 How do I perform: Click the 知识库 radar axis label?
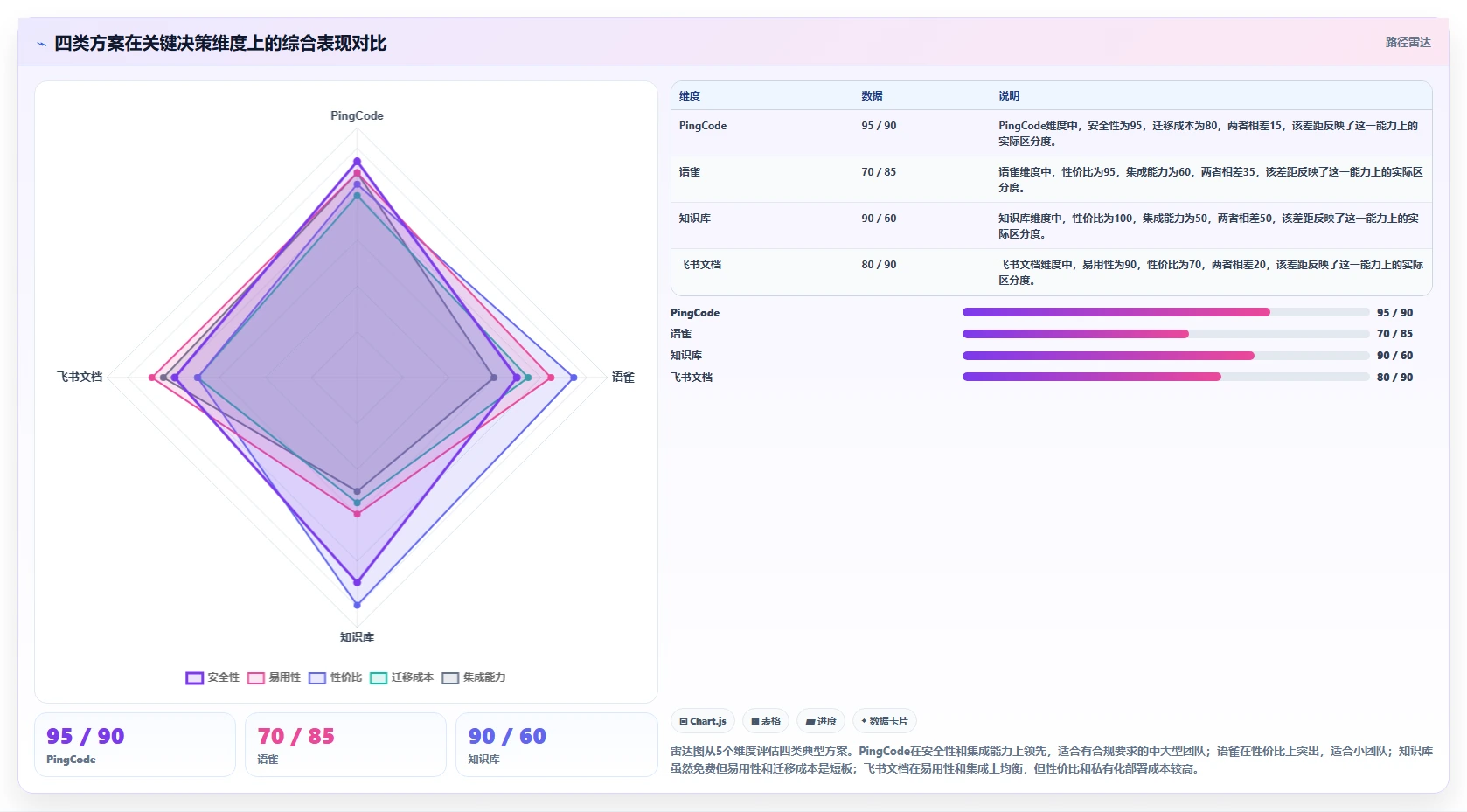tap(357, 637)
